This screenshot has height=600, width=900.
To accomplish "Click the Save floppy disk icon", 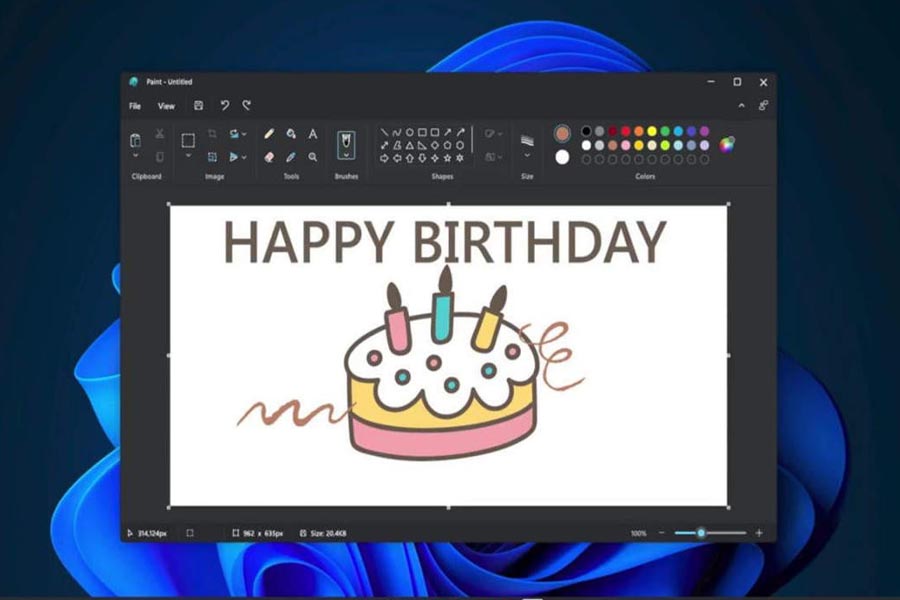I will click(x=199, y=106).
